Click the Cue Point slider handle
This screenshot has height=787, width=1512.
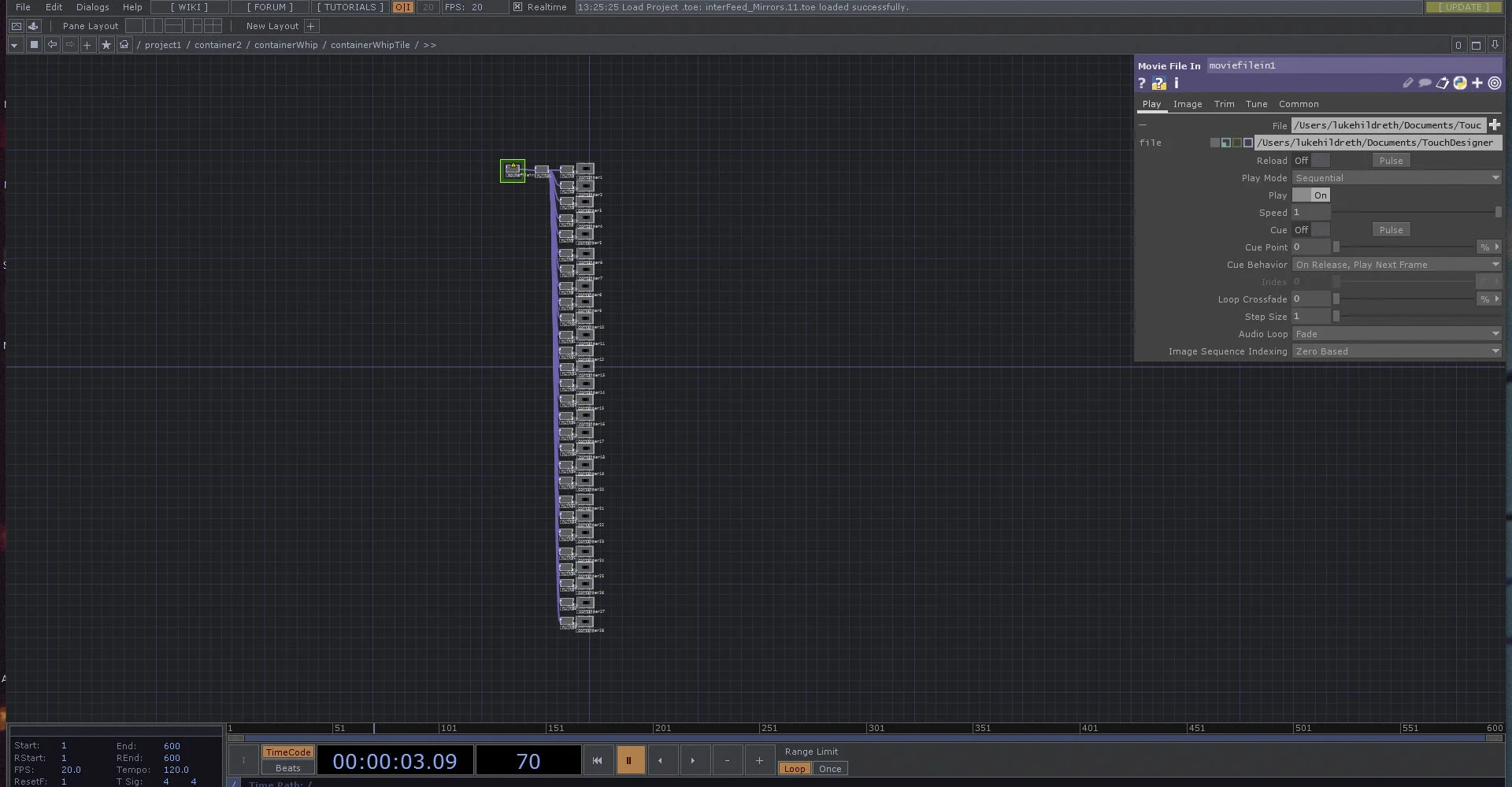[x=1336, y=247]
